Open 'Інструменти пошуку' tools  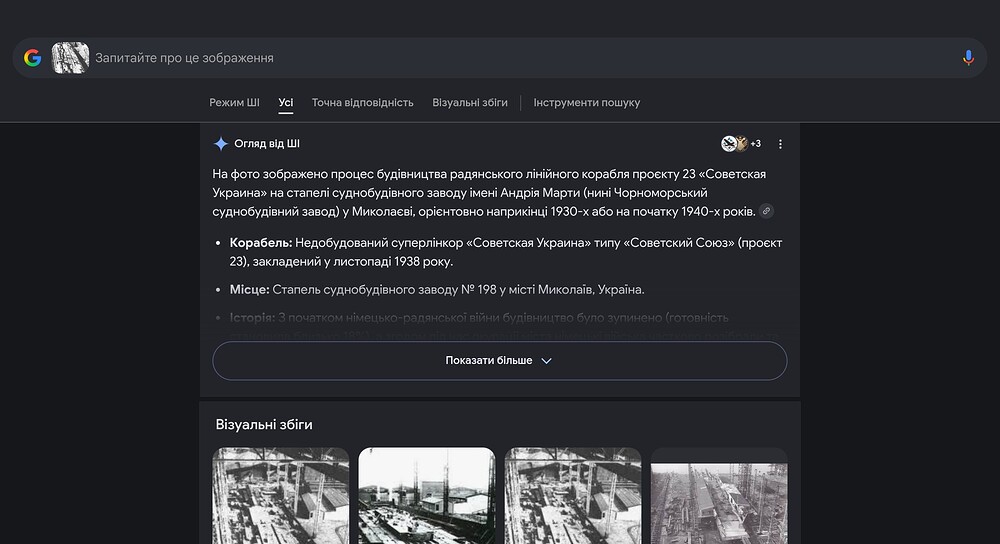click(587, 103)
